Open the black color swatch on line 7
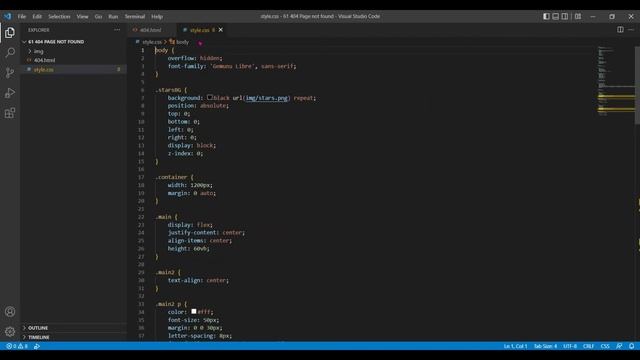Screen dimensions: 640x360 click(x=210, y=98)
